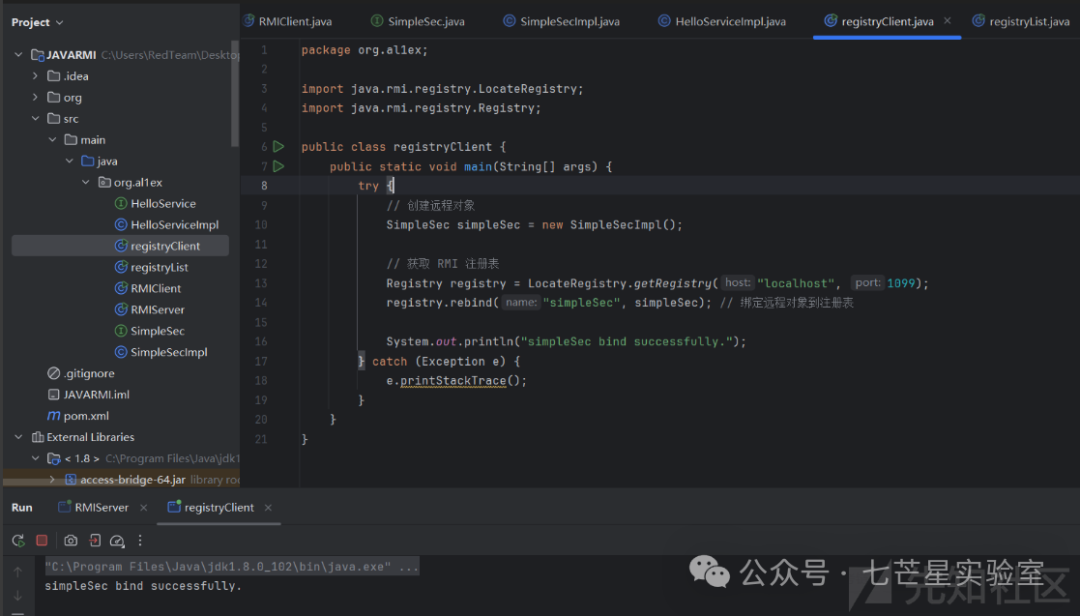Click 'simpleSec bind successfully.' console output
The image size is (1080, 616).
143,586
